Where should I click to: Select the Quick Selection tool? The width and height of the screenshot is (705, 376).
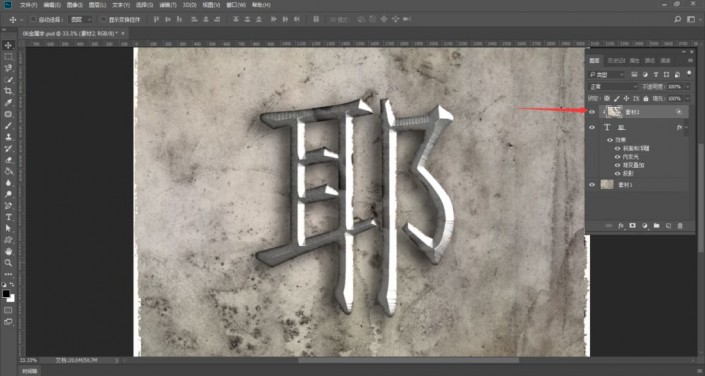8,80
